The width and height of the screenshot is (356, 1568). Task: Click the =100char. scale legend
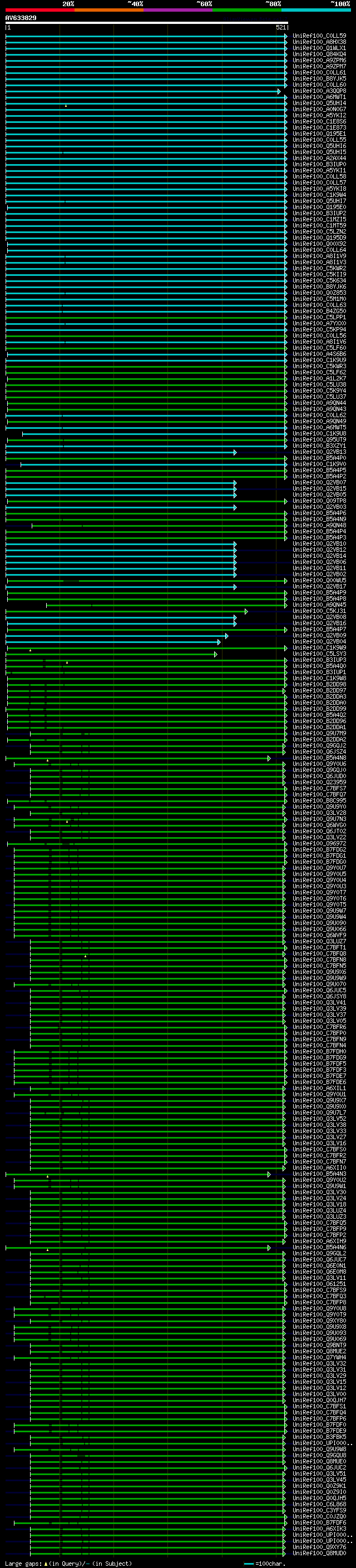pyautogui.click(x=264, y=1563)
